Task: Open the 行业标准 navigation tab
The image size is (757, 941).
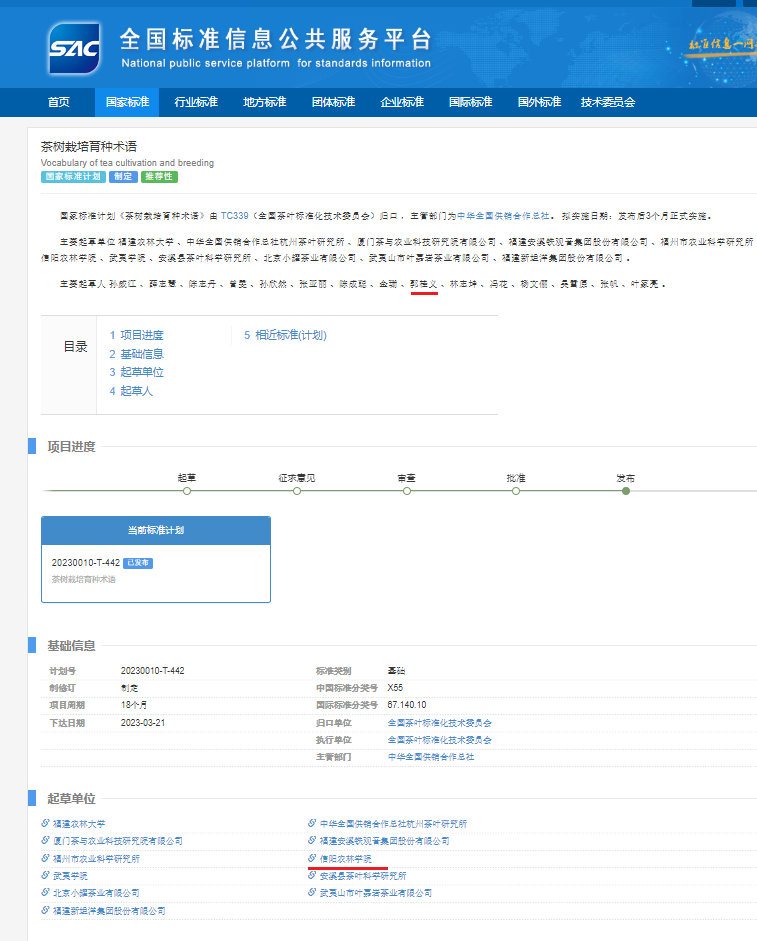Action: pos(196,102)
